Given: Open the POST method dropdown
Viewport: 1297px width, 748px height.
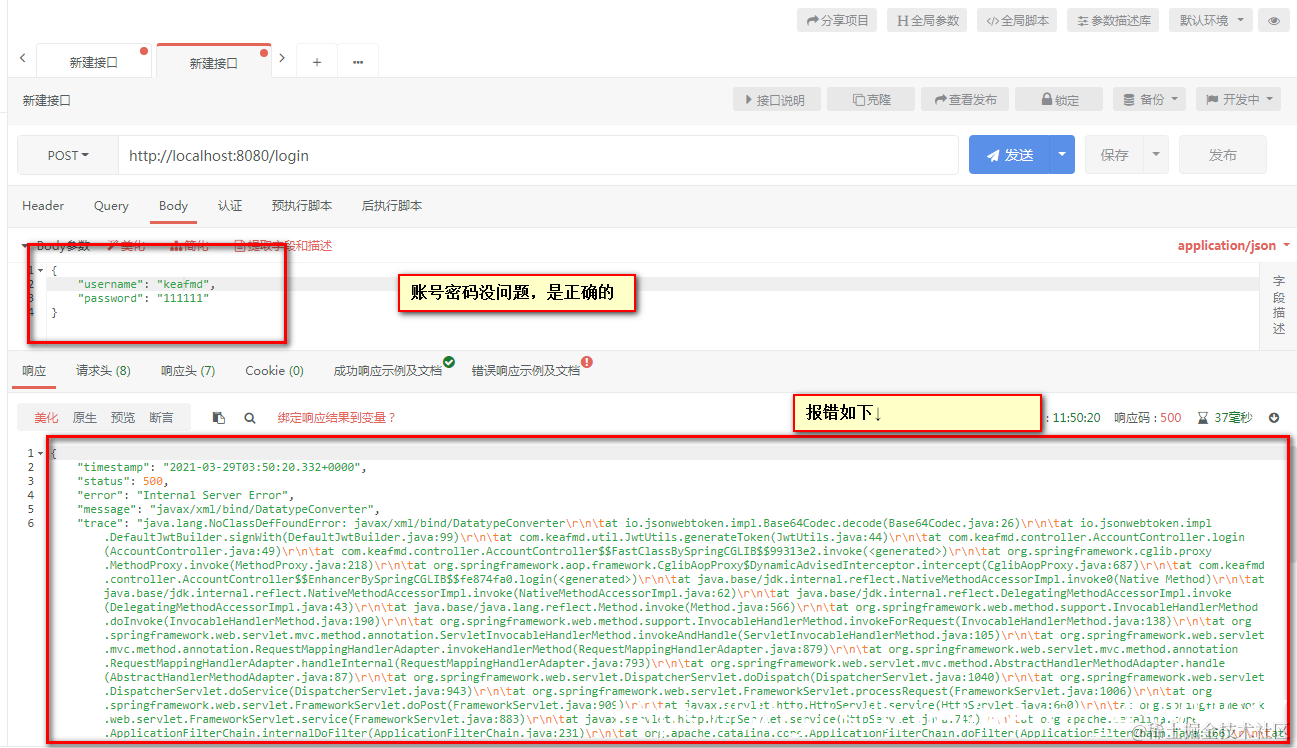Looking at the screenshot, I should 68,156.
